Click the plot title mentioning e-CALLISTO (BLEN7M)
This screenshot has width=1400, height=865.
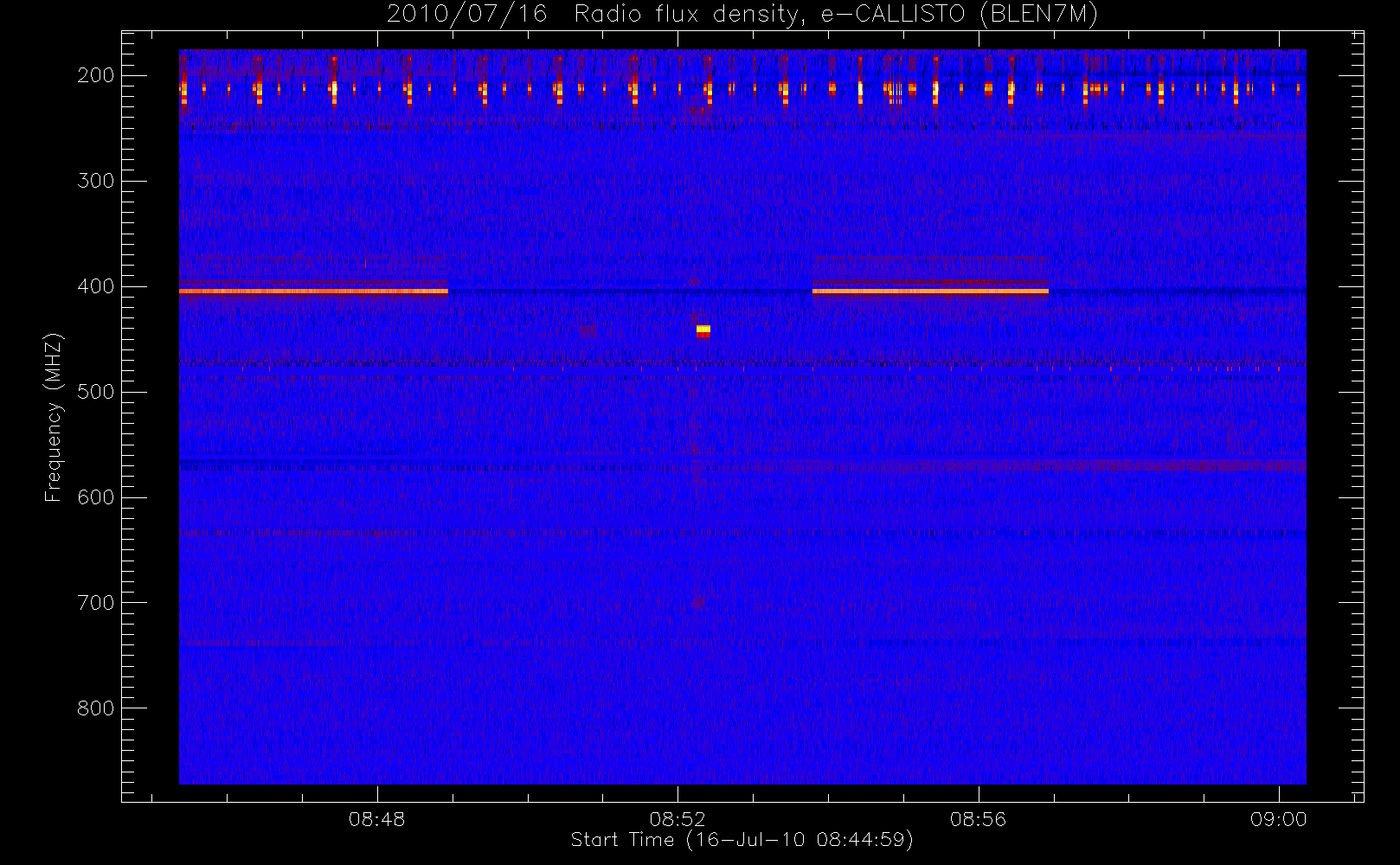coord(742,15)
